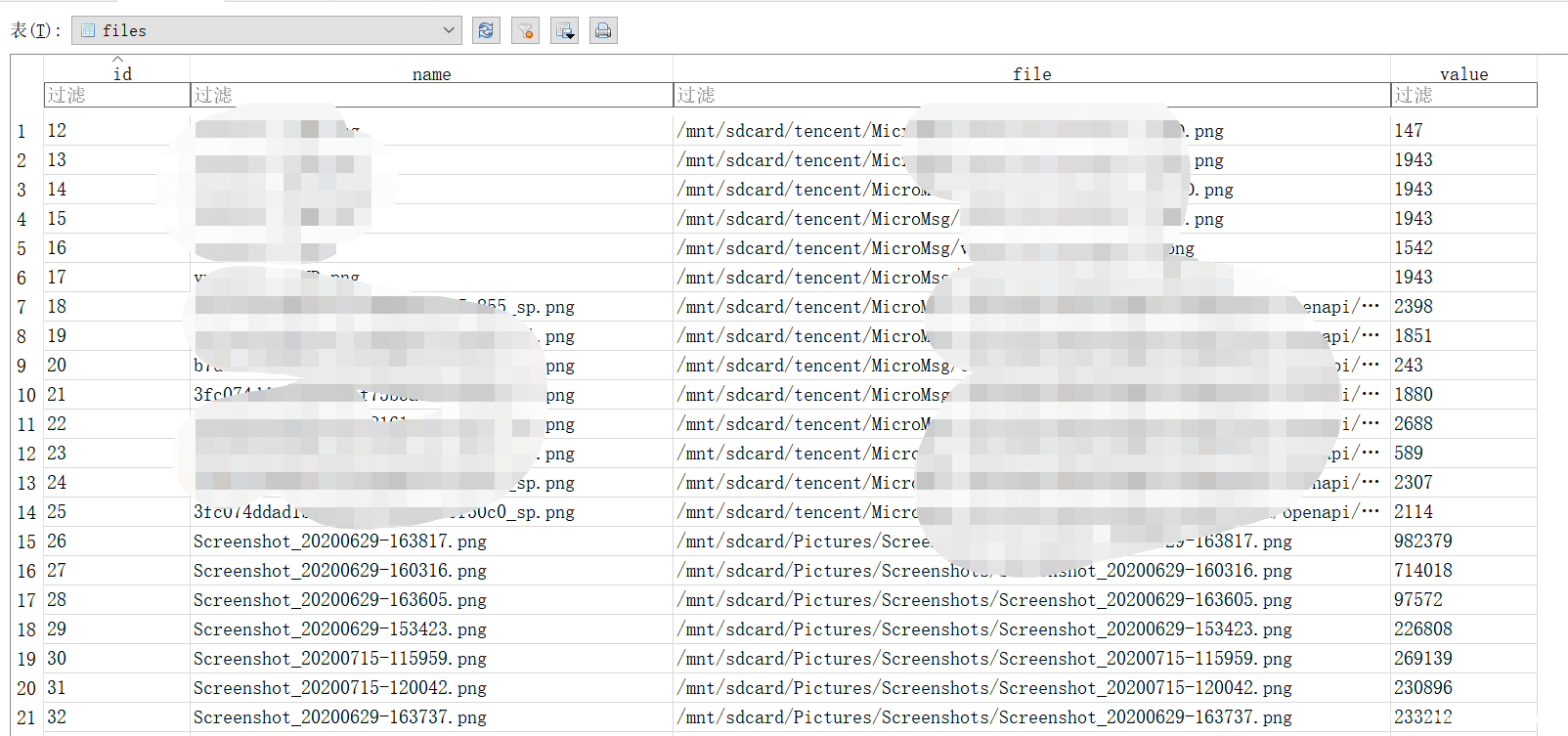Focus the id column filter box
The width and height of the screenshot is (1568, 736).
tap(117, 95)
